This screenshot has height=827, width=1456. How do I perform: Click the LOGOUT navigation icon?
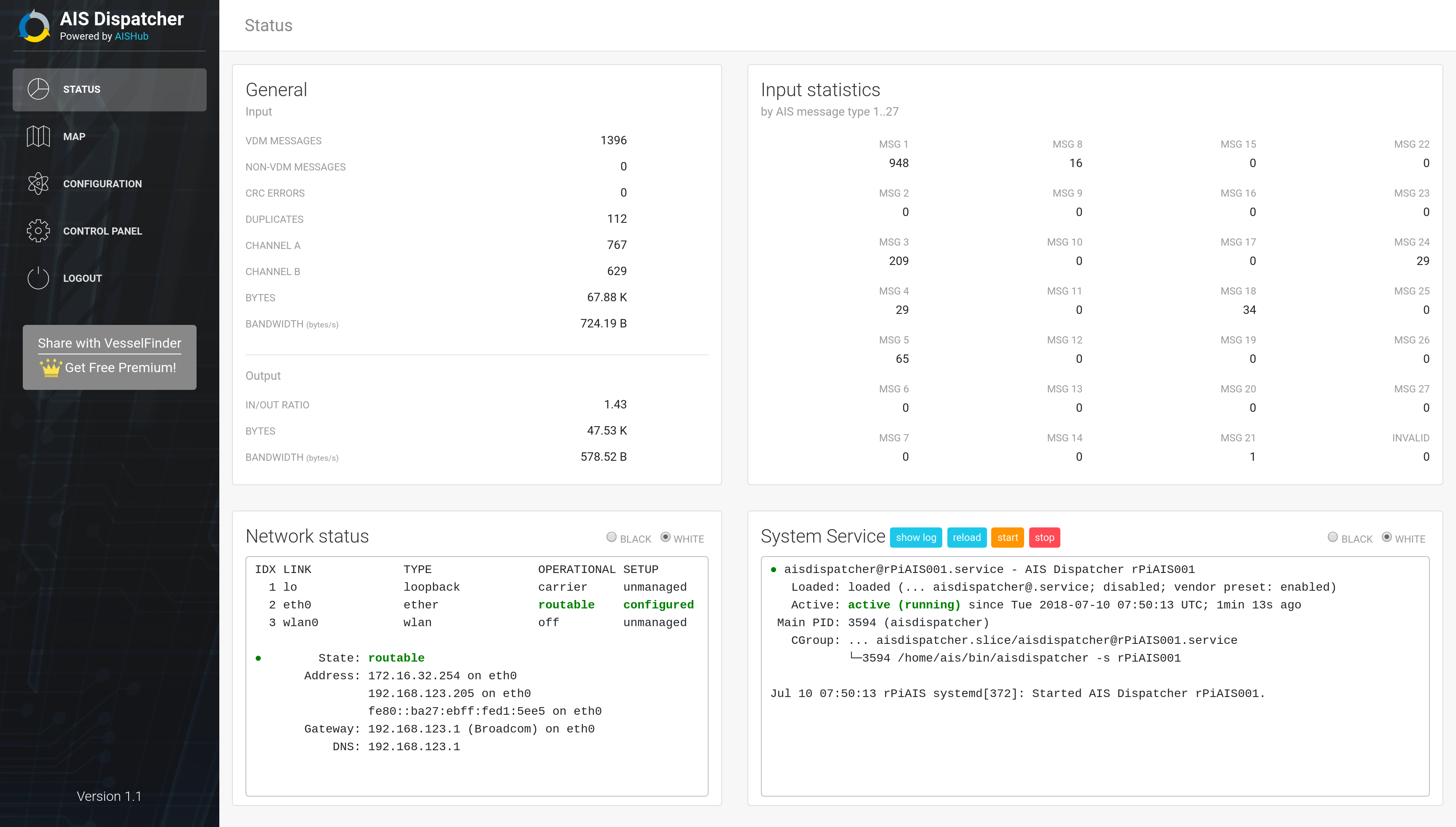(37, 278)
